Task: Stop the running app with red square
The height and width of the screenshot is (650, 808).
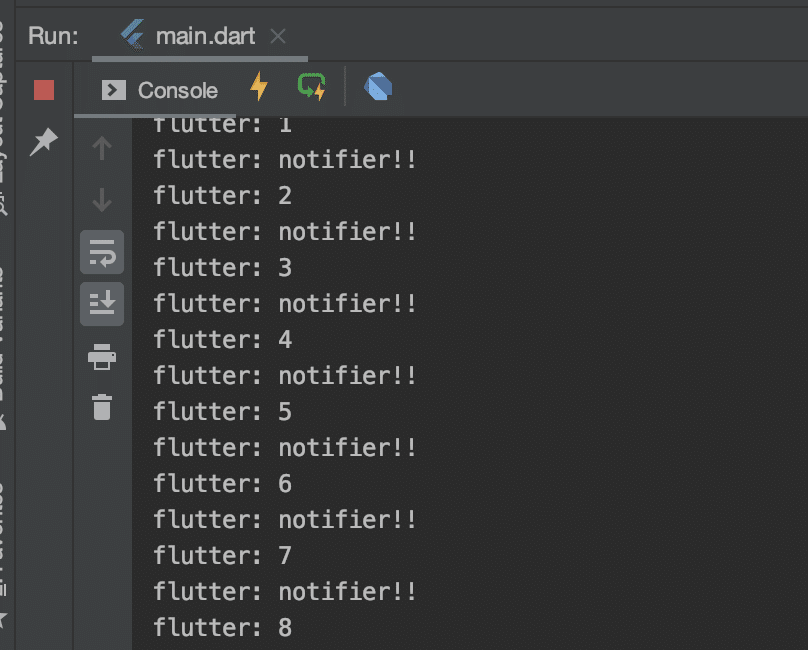Action: (44, 90)
